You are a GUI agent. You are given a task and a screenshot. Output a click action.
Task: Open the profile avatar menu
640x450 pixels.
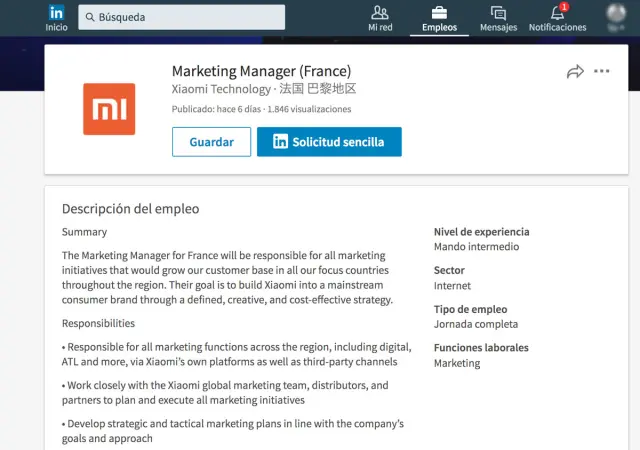(x=618, y=14)
